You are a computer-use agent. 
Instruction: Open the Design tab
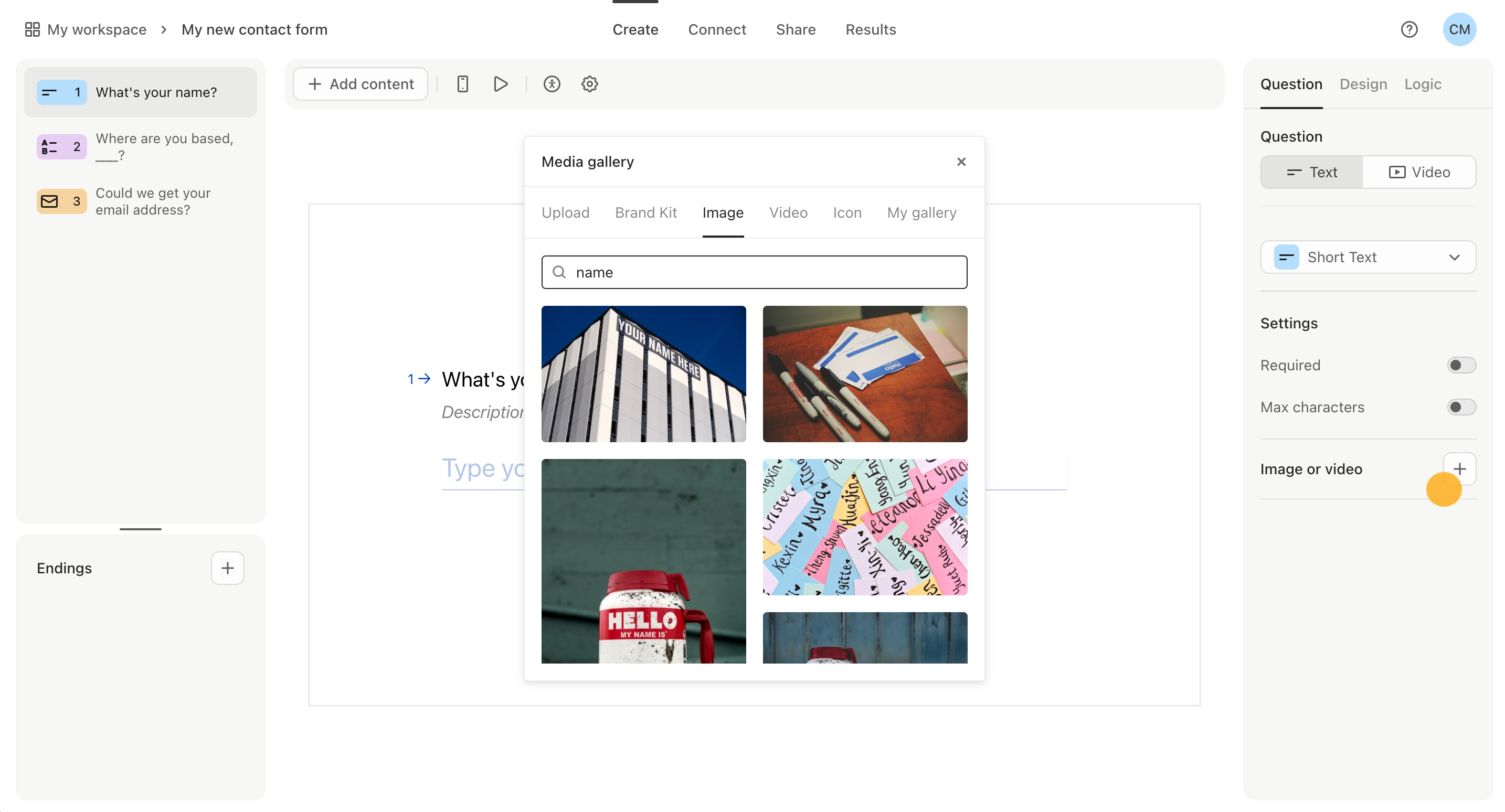point(1362,84)
